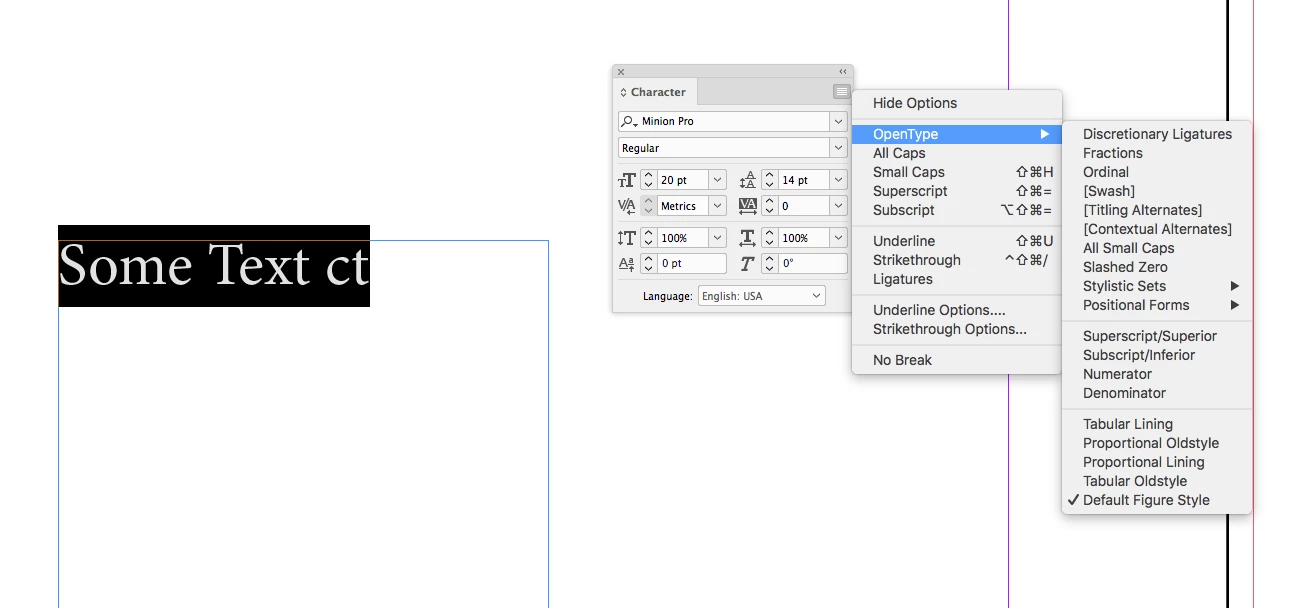The width and height of the screenshot is (1294, 608).
Task: Click the horizontal scale icon
Action: (x=748, y=238)
